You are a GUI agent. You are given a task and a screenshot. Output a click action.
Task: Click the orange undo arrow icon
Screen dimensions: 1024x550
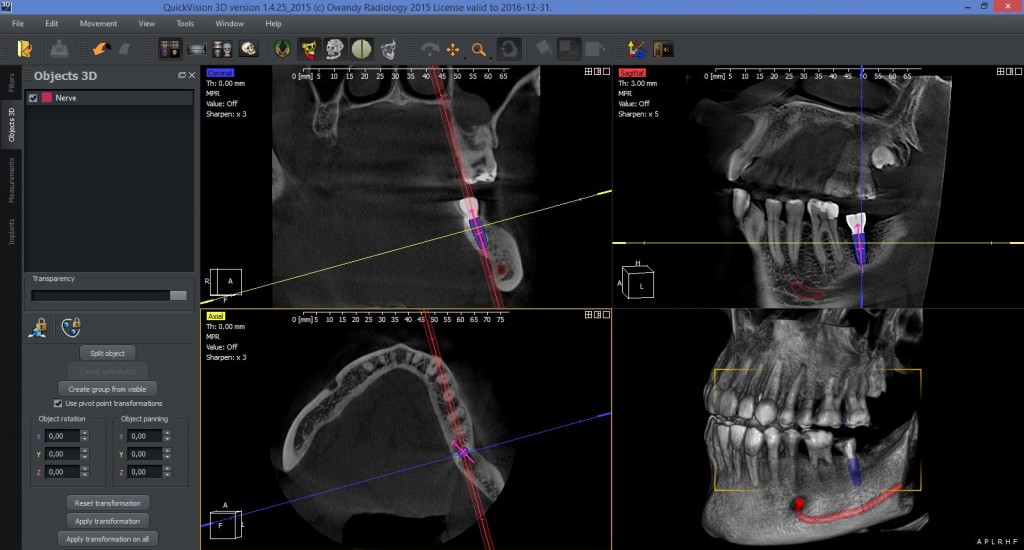tap(100, 48)
